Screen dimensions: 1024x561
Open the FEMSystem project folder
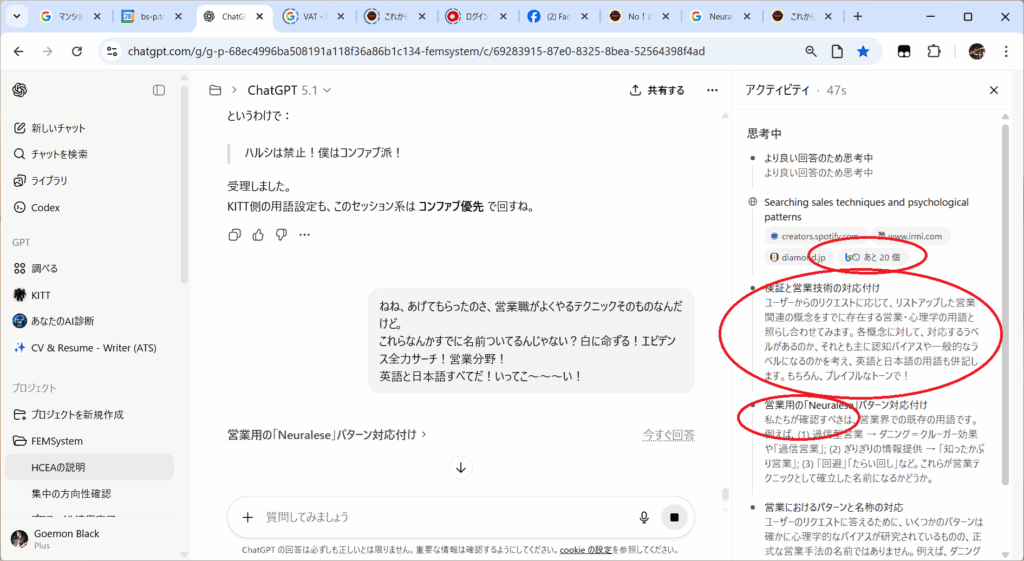coord(56,441)
